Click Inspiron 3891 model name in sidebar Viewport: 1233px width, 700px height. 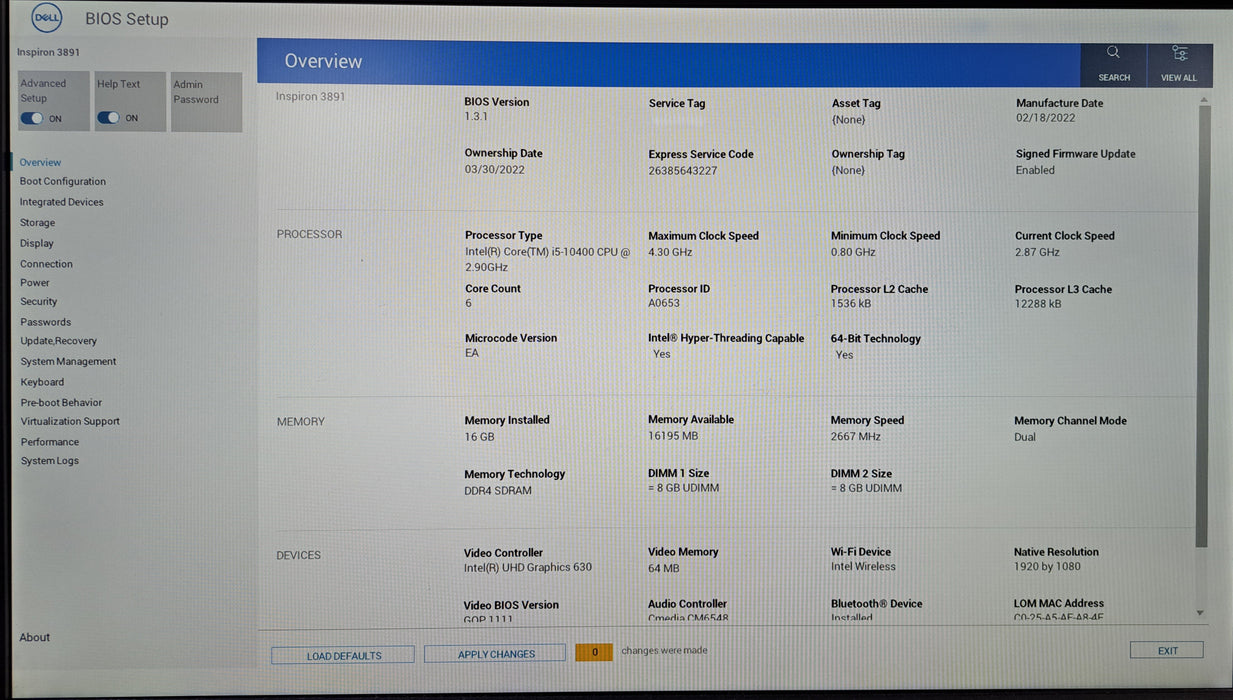(48, 52)
